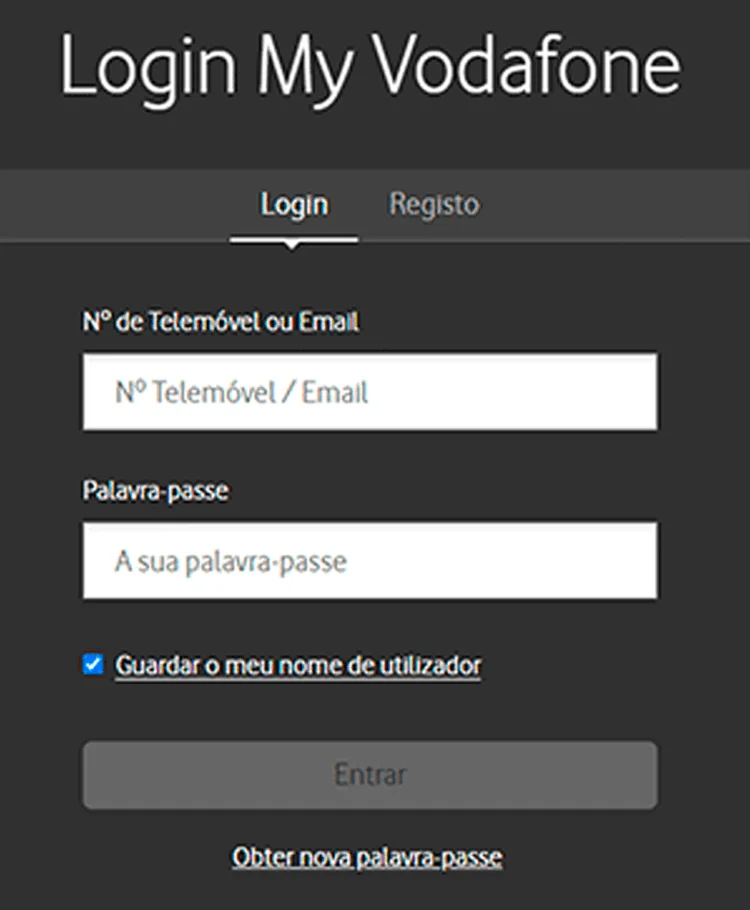
Task: Uncheck Guardar o meu nome de utilizador
Action: point(93,665)
